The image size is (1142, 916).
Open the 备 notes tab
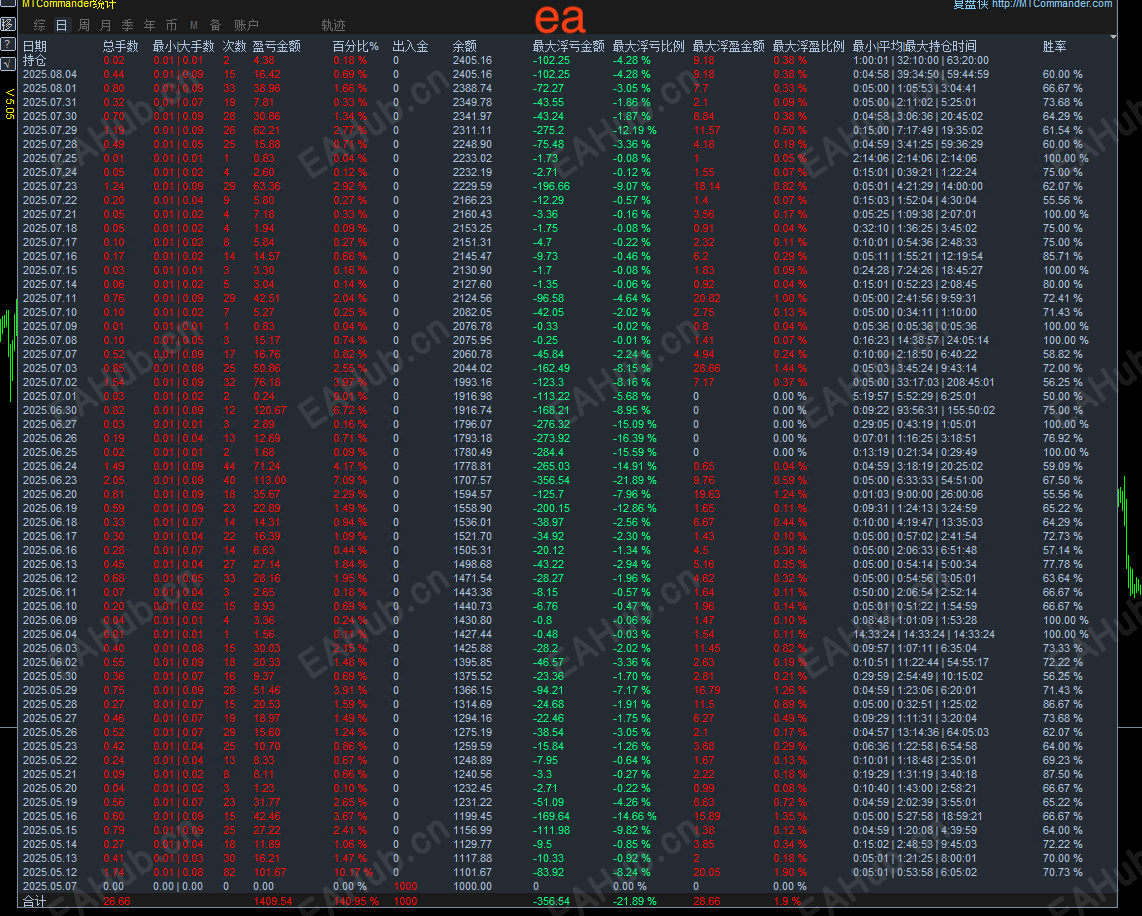pyautogui.click(x=216, y=25)
